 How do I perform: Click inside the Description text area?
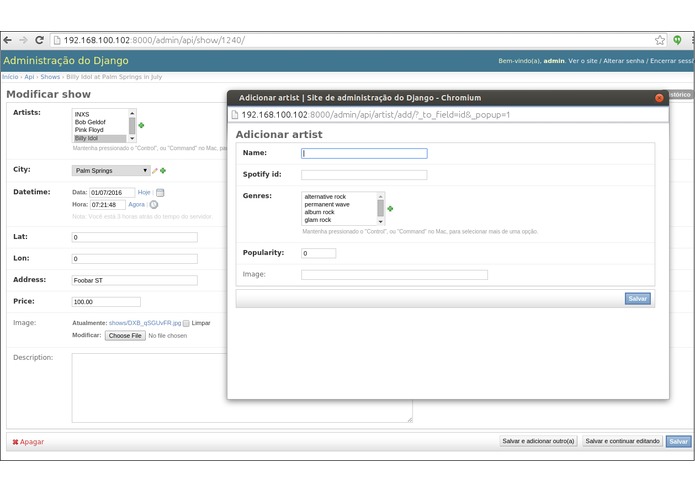242,388
